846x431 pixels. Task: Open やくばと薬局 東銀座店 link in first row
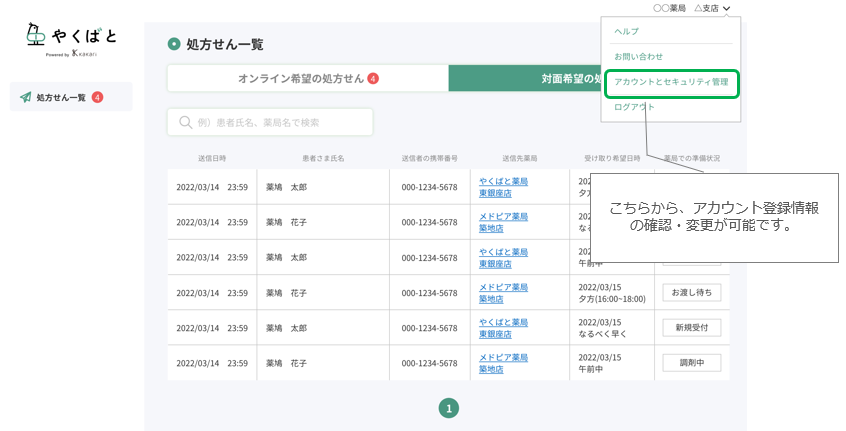pos(503,187)
